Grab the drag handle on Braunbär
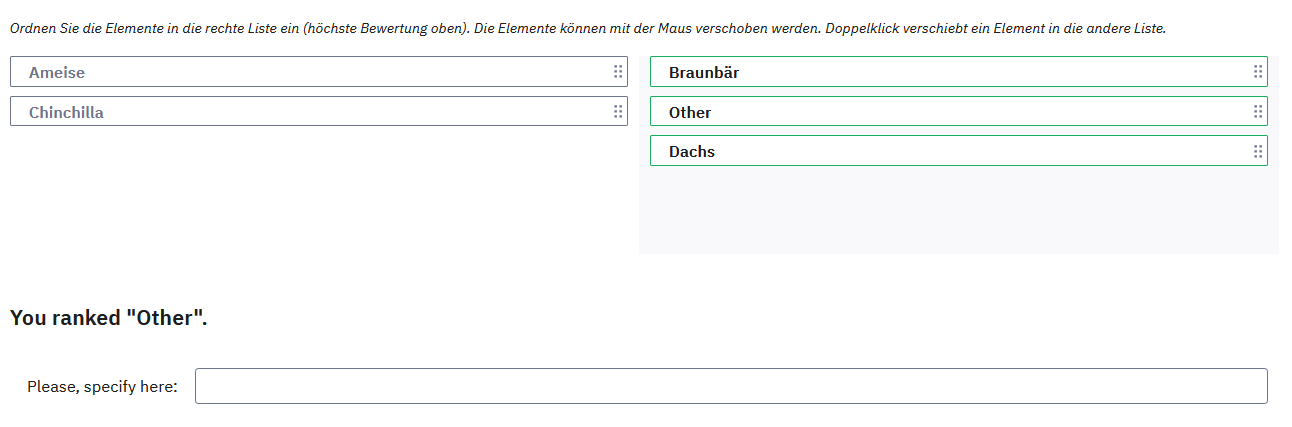 coord(1258,72)
